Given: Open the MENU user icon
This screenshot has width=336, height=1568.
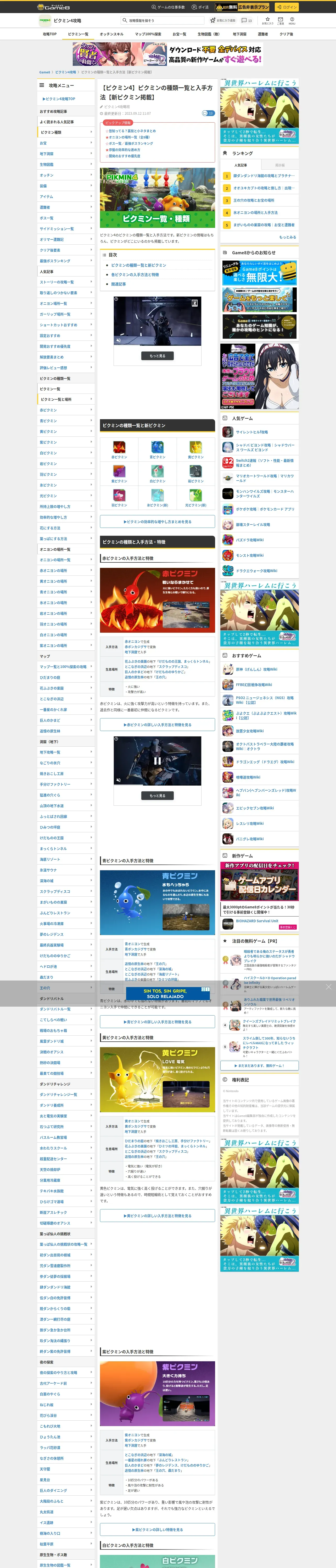Looking at the screenshot, I should (292, 20).
